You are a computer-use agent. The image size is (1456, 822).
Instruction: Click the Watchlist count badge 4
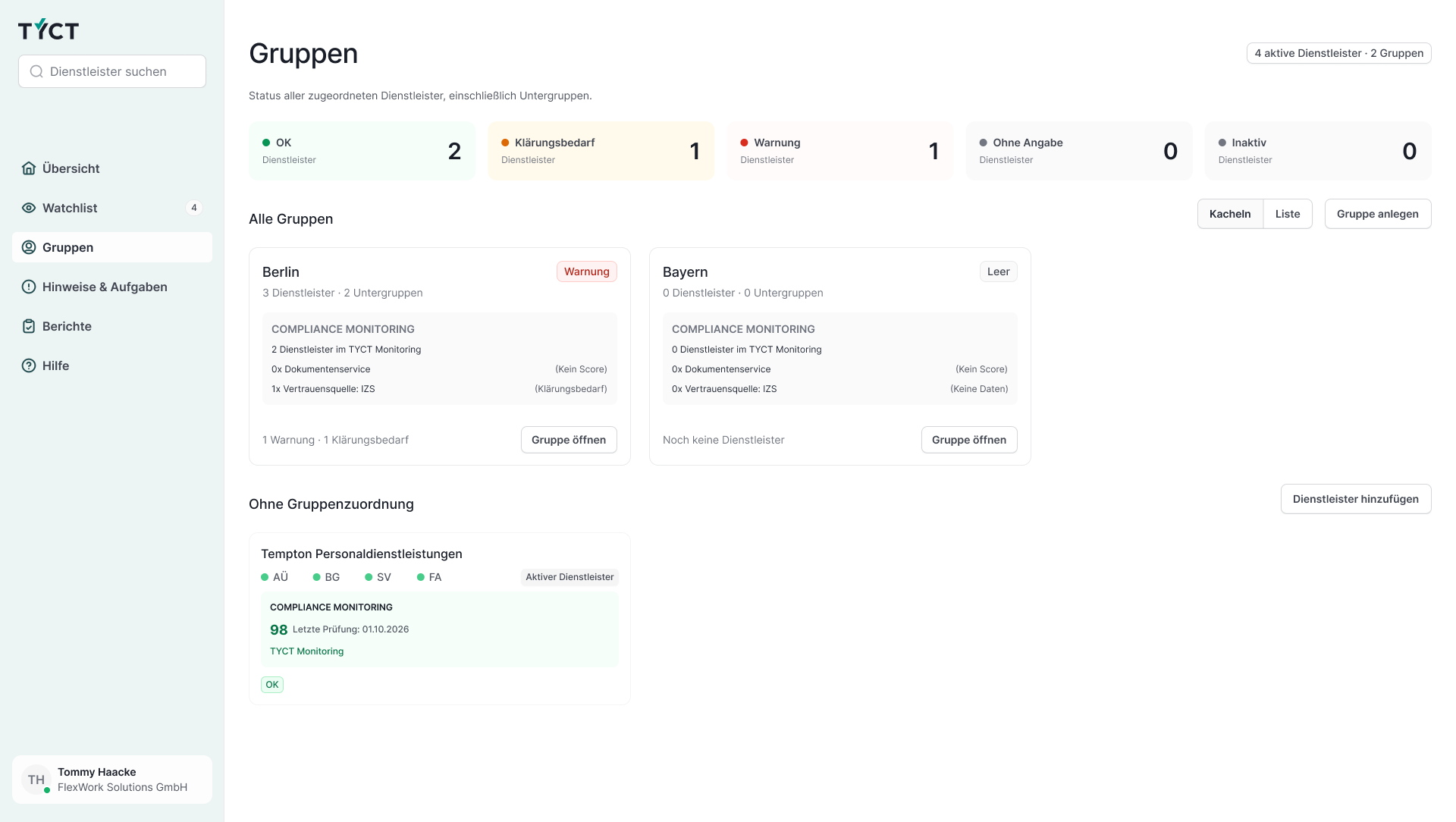(x=194, y=208)
